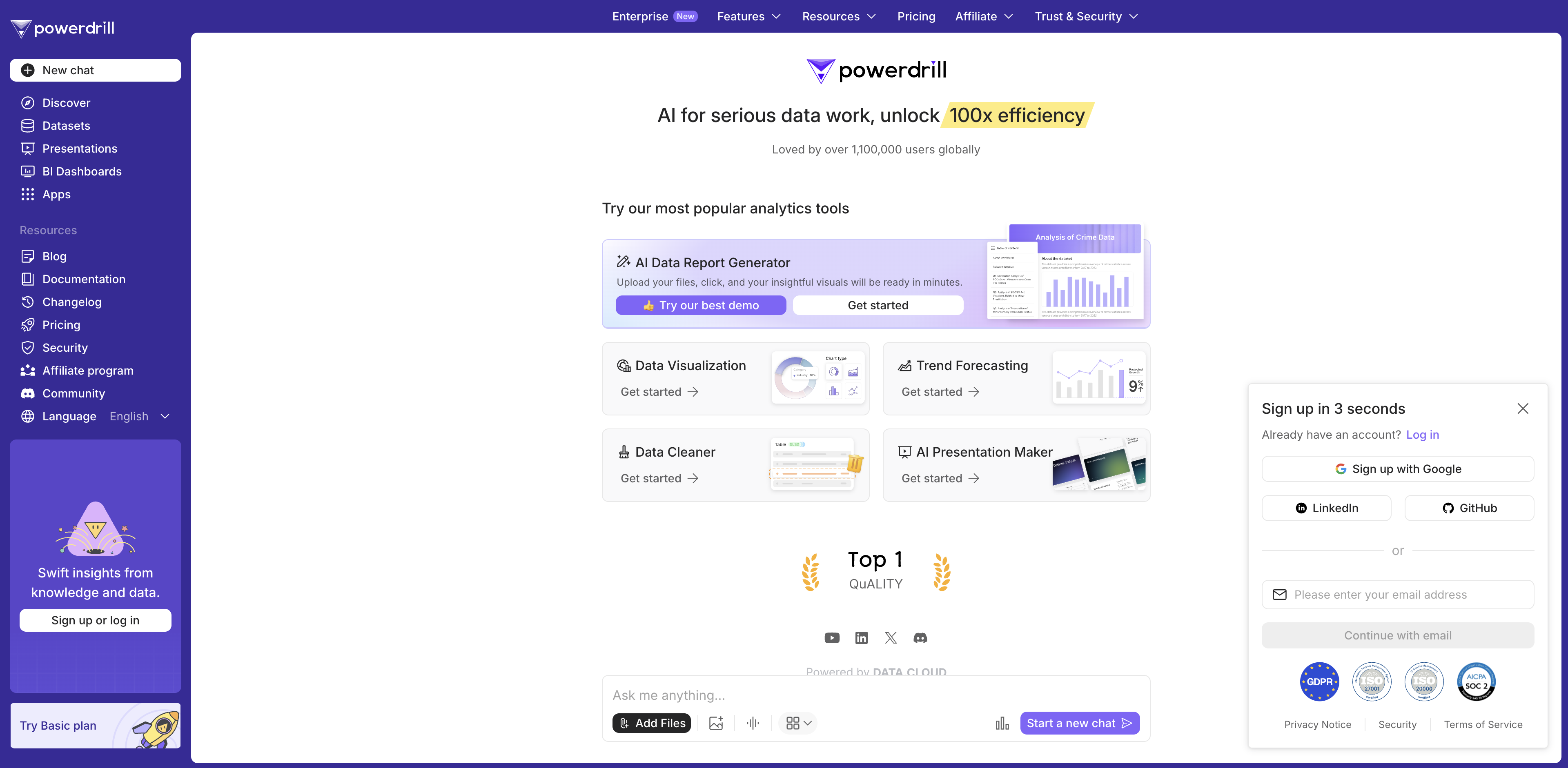
Task: Click the Apps icon in sidebar
Action: pyautogui.click(x=27, y=194)
